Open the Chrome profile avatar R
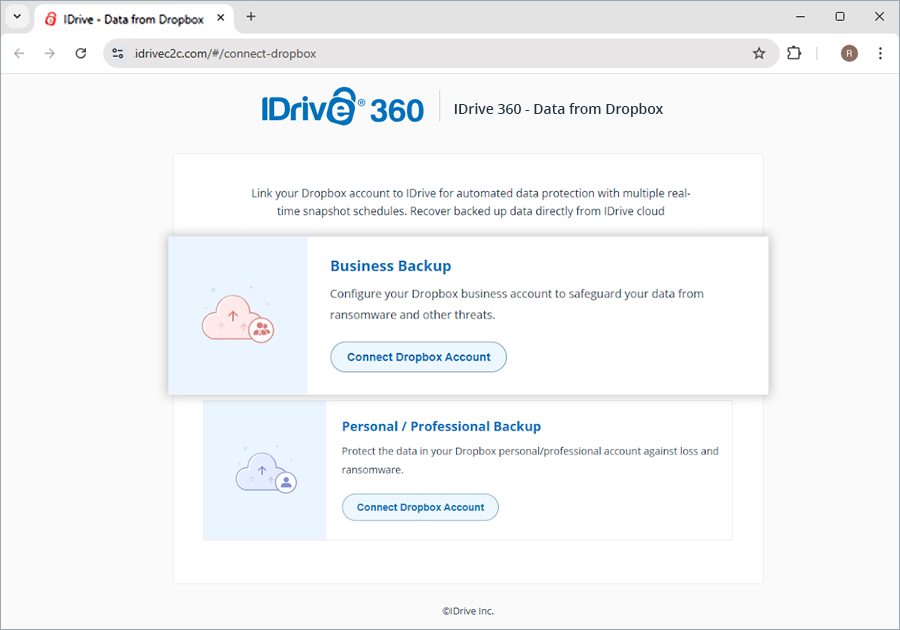 (849, 53)
